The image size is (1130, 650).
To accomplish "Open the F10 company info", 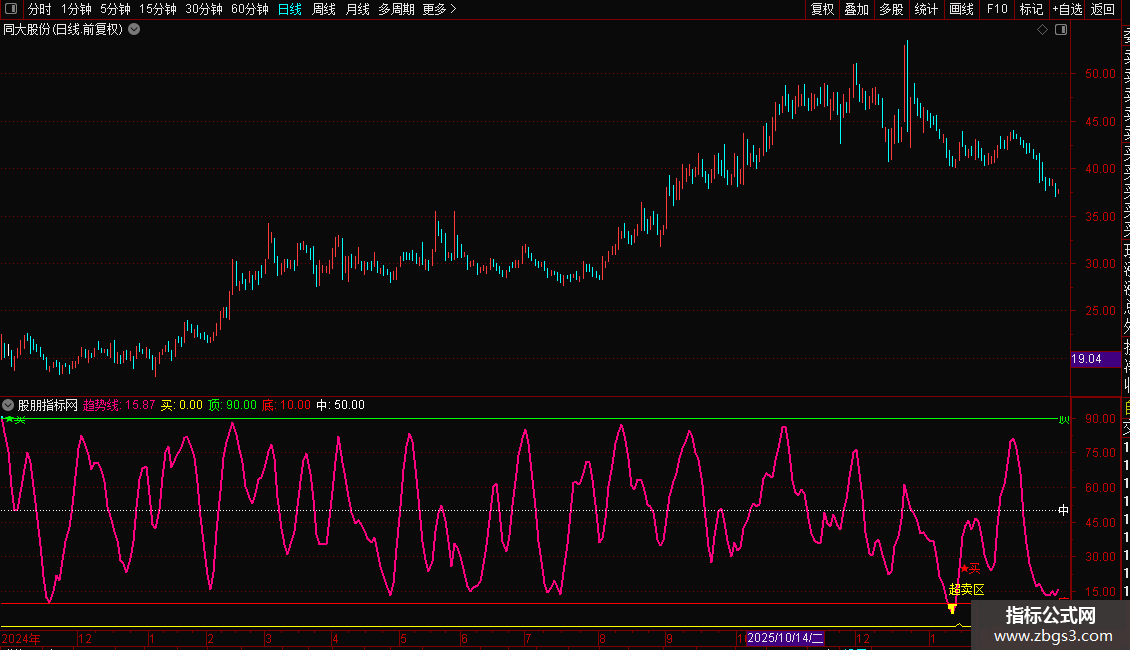I will (997, 9).
